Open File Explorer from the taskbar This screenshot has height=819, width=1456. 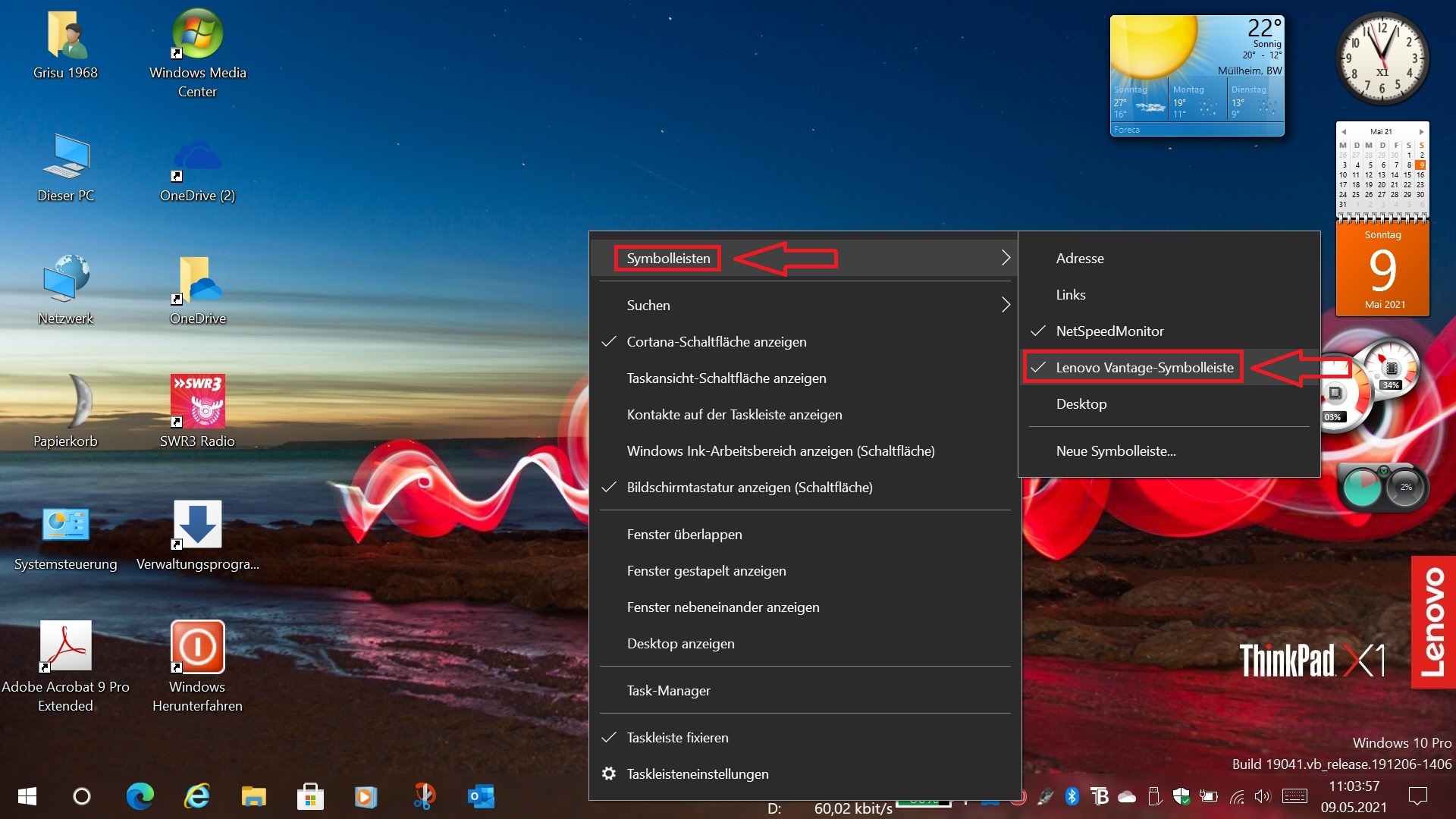(254, 796)
